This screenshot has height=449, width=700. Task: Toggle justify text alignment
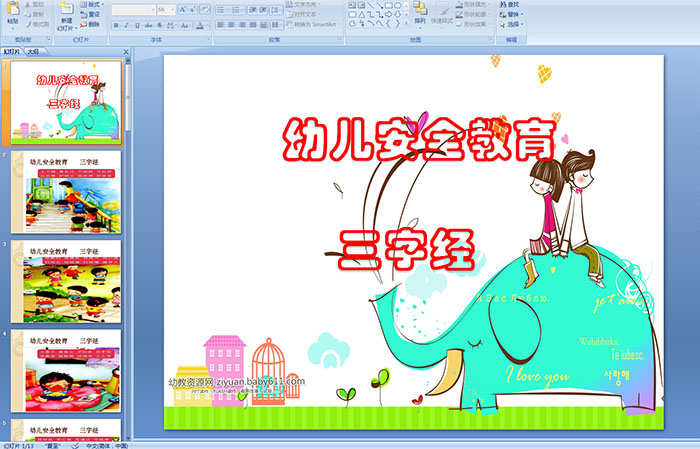click(253, 25)
